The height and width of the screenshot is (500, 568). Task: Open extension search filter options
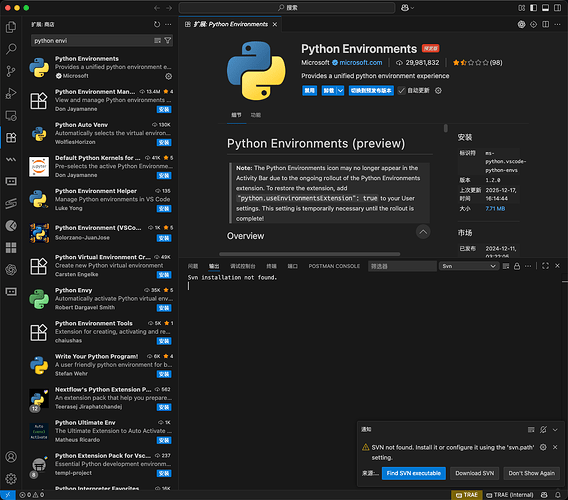click(x=167, y=41)
